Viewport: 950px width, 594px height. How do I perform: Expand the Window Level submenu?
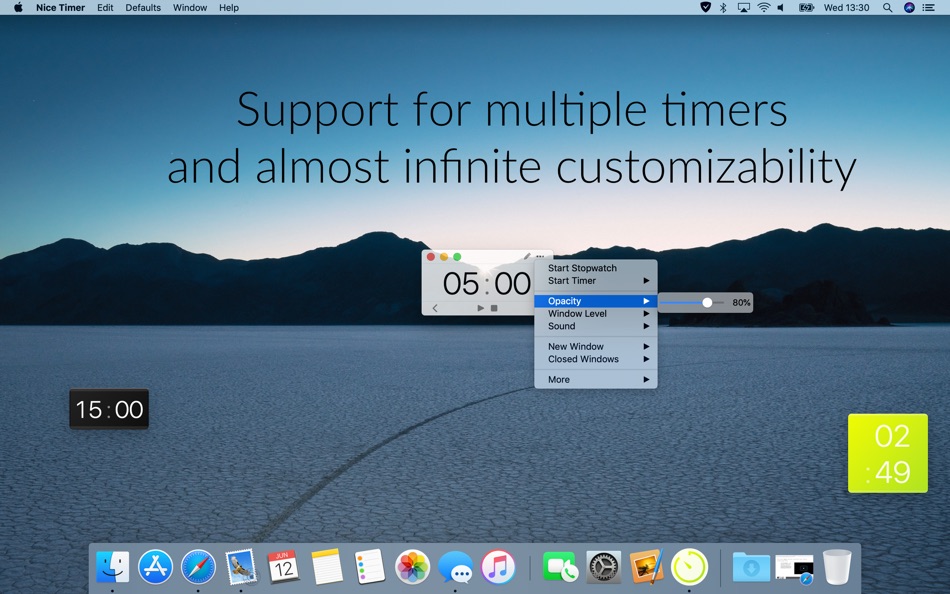click(x=596, y=313)
